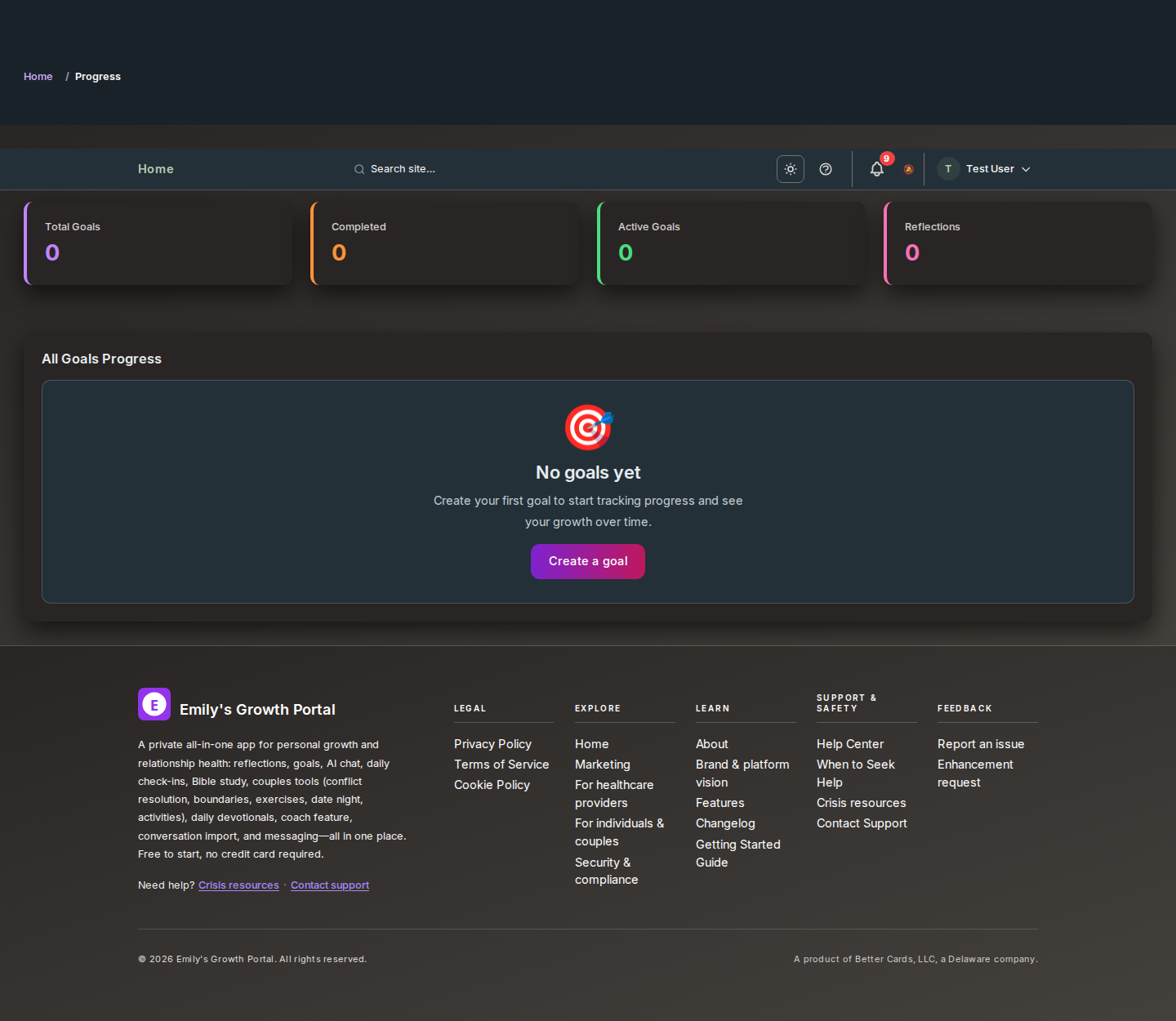Viewport: 1176px width, 1021px height.
Task: Open the Report an issue link
Action: 980,744
